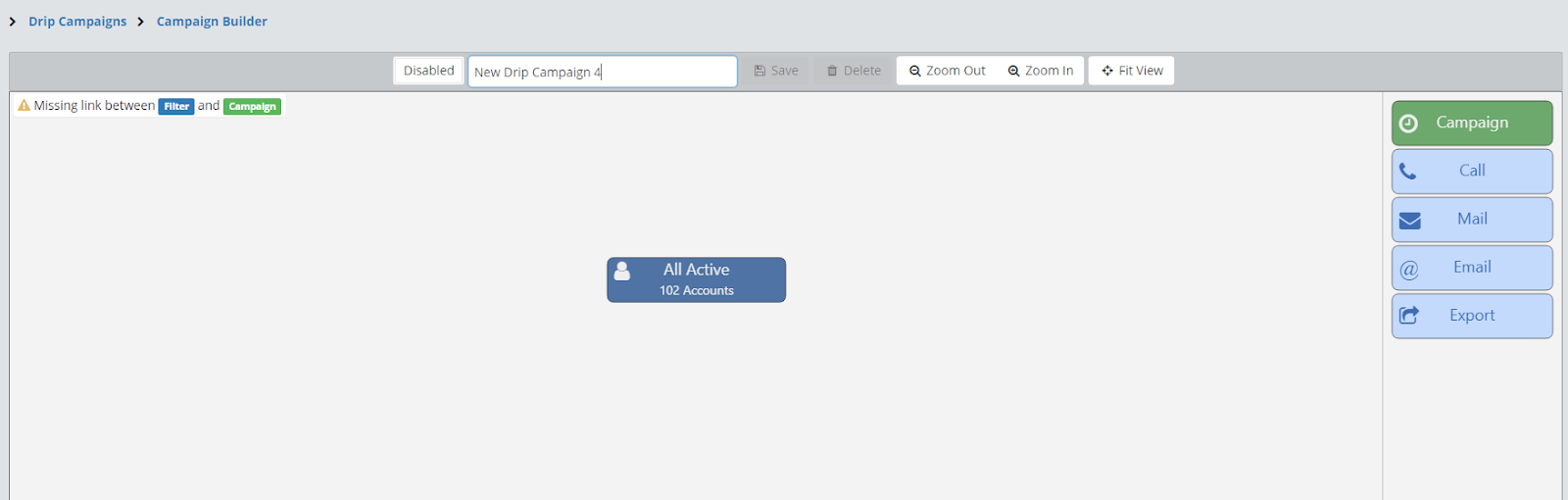
Task: Expand the leftmost breadcrumb chevron
Action: (x=13, y=22)
